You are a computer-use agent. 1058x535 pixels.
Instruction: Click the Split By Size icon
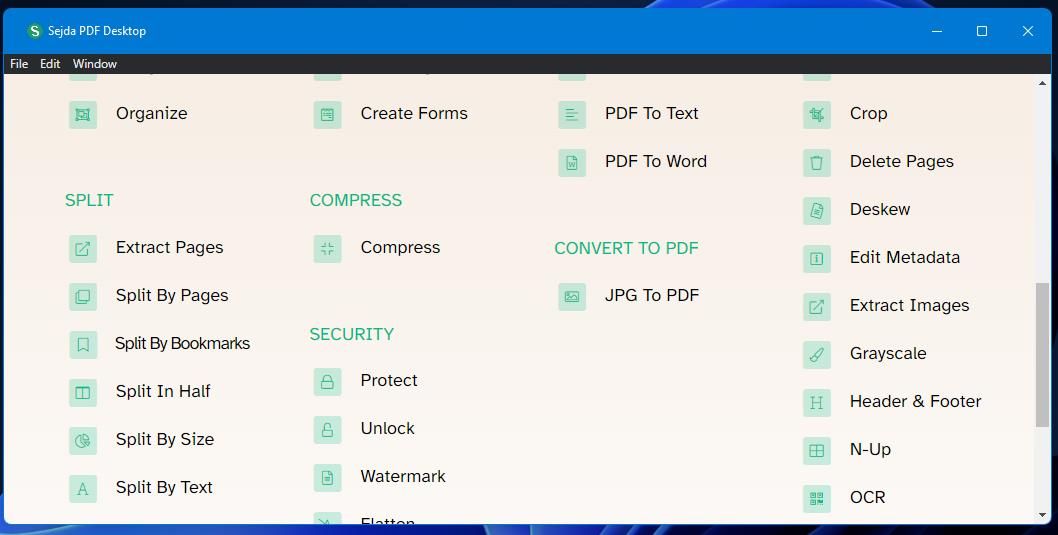(x=83, y=441)
